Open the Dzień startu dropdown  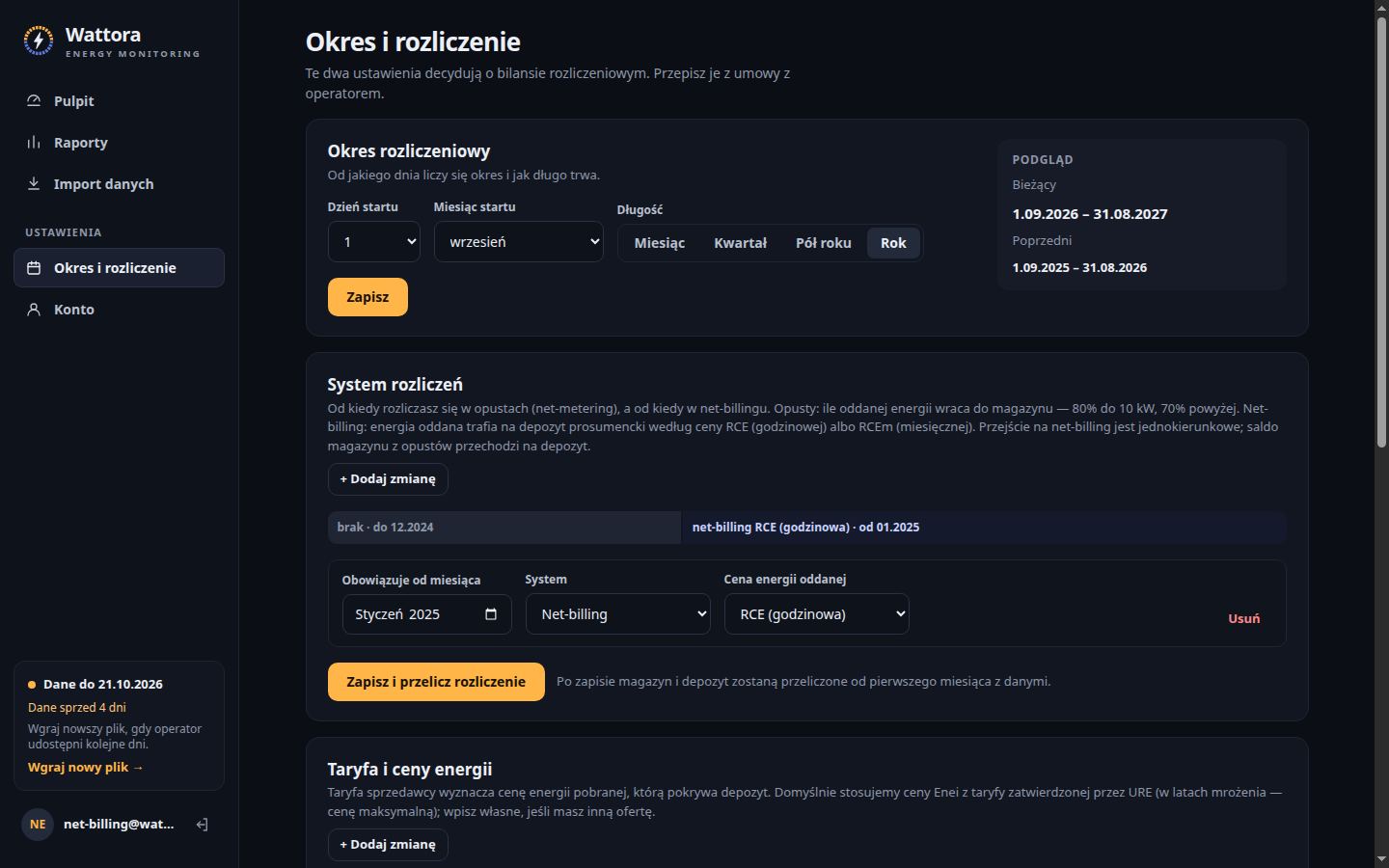click(374, 242)
